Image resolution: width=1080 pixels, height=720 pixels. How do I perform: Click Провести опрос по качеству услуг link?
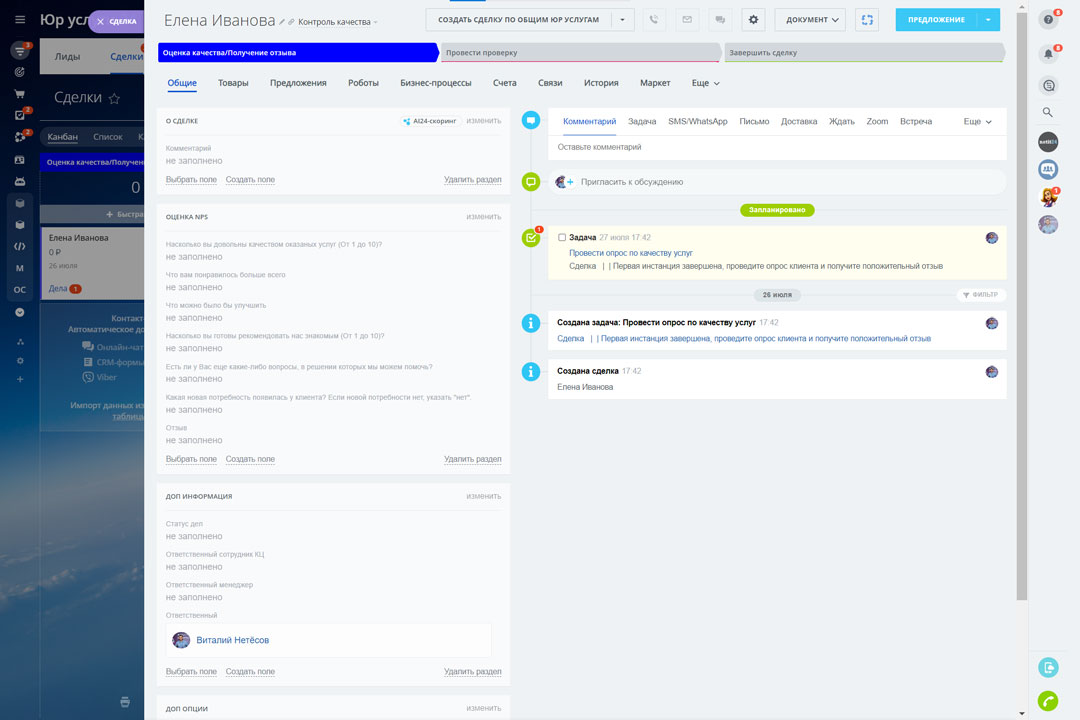coord(631,253)
